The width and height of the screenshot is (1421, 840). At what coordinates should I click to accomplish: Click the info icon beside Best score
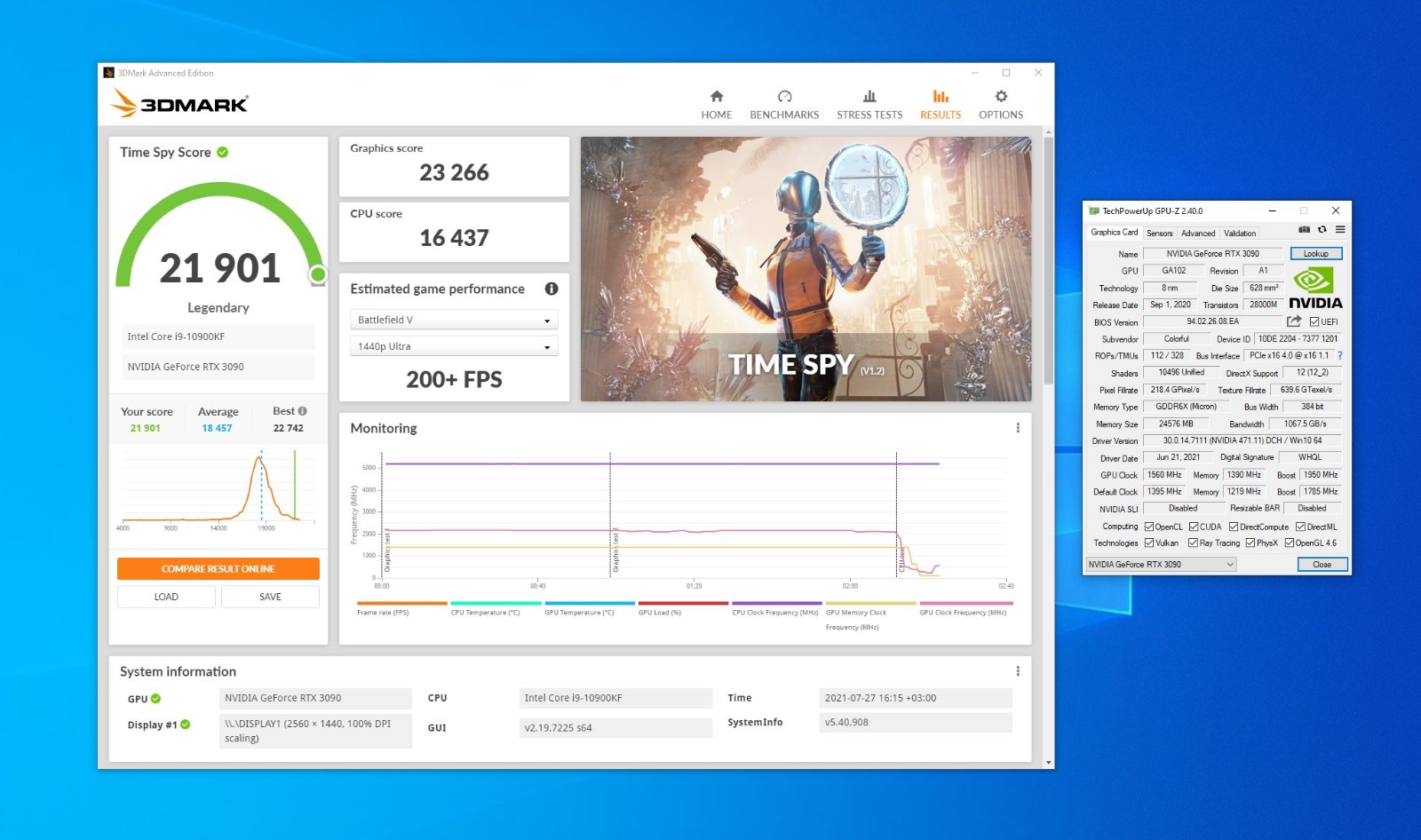(x=303, y=411)
